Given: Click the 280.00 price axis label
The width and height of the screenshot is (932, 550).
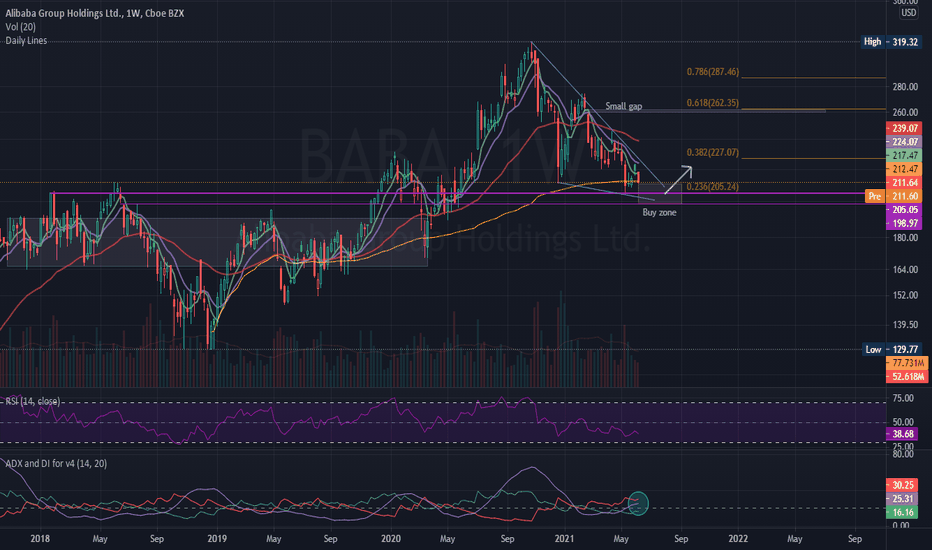Looking at the screenshot, I should point(905,87).
